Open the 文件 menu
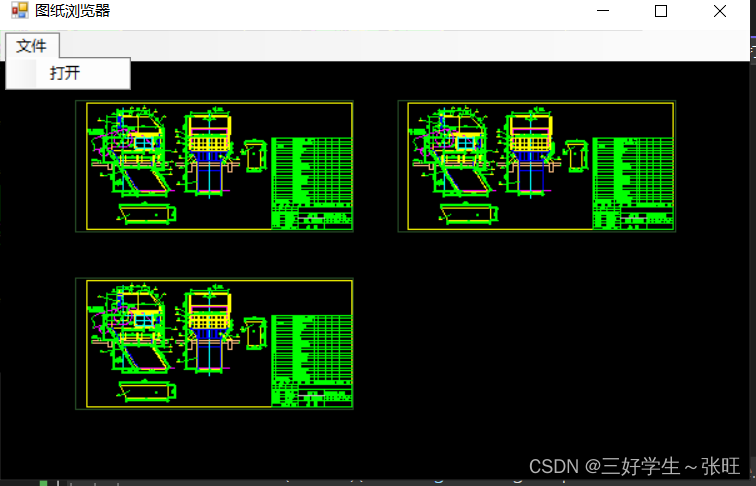 (32, 46)
